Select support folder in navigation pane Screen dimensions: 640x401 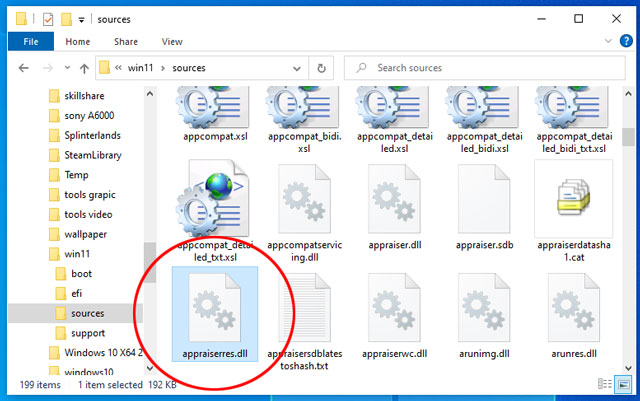click(88, 333)
